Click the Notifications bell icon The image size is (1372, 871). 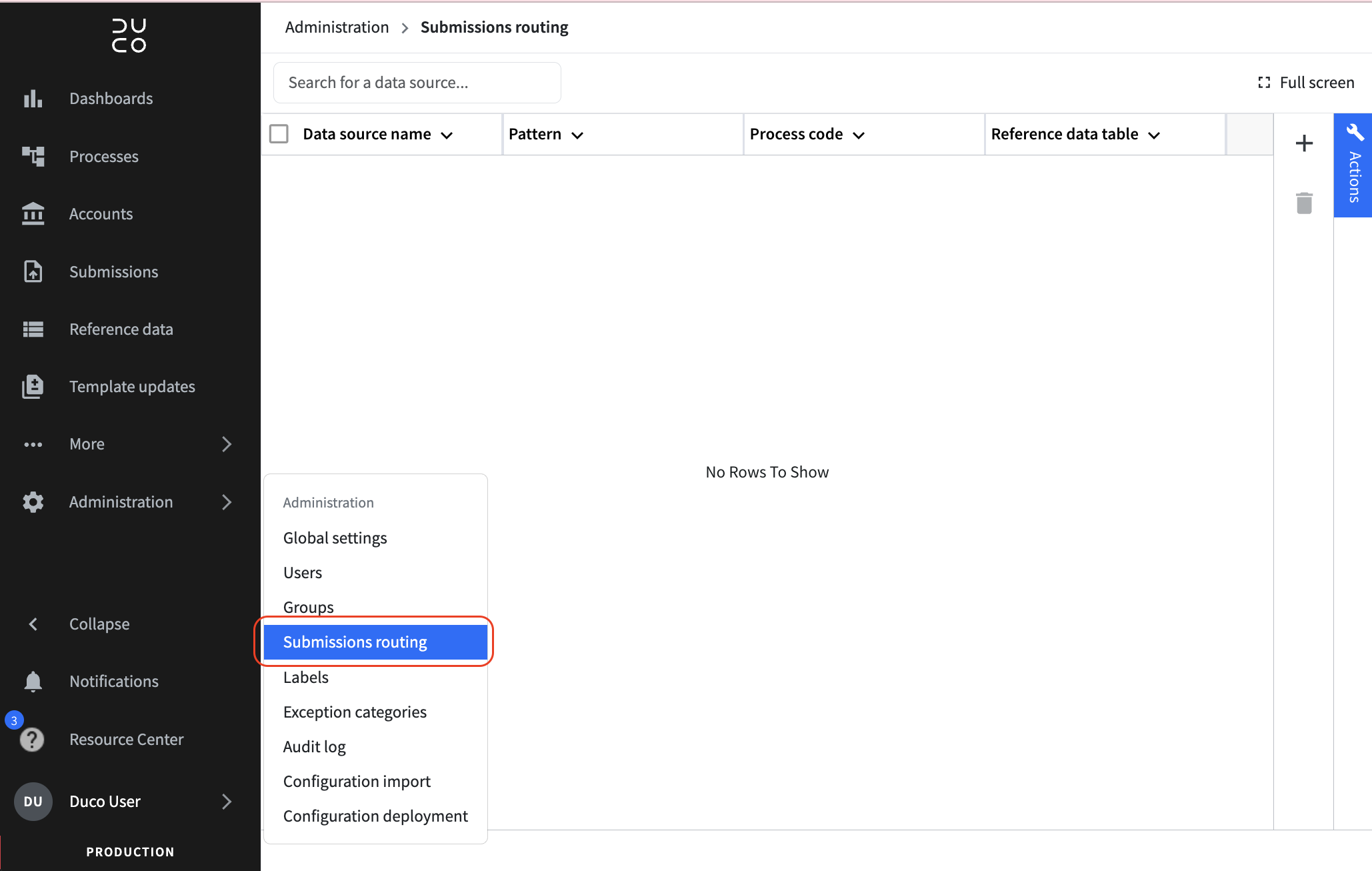pos(33,682)
